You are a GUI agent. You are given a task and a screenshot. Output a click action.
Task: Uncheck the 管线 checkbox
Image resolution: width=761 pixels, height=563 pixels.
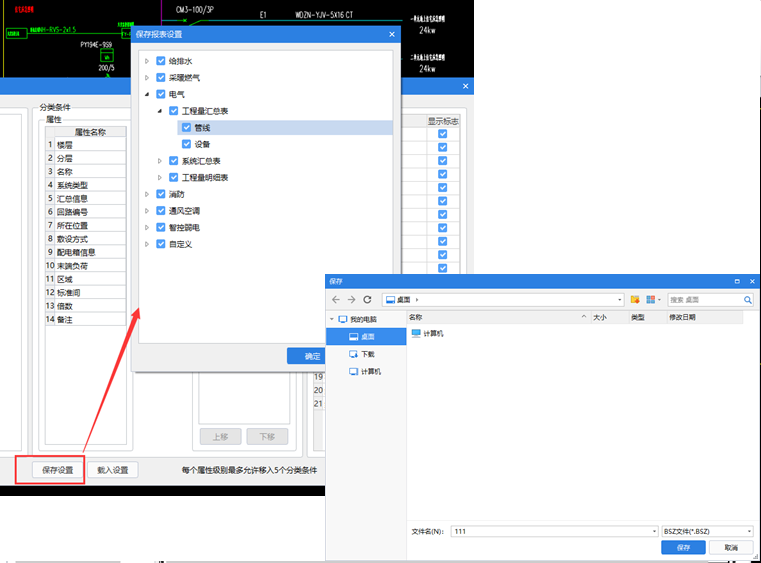click(186, 128)
